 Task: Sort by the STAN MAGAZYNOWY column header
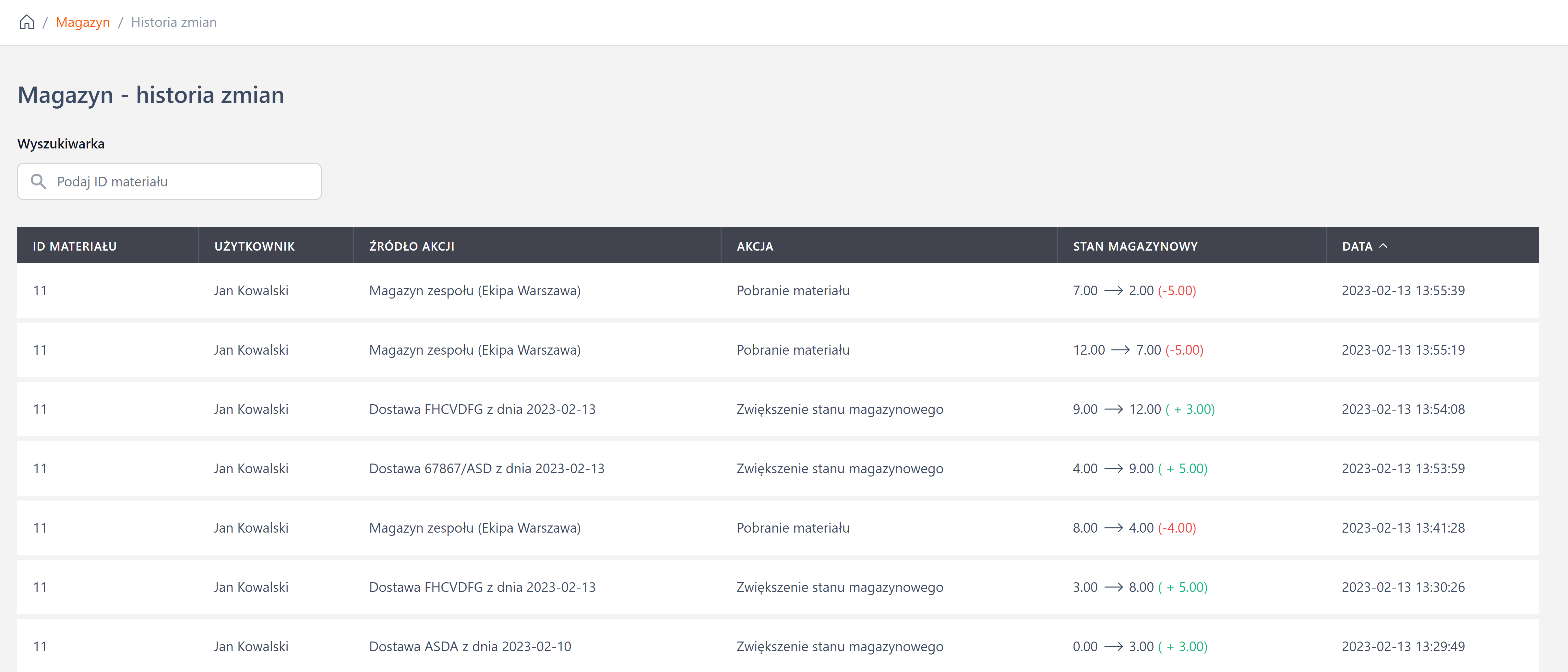(1135, 246)
